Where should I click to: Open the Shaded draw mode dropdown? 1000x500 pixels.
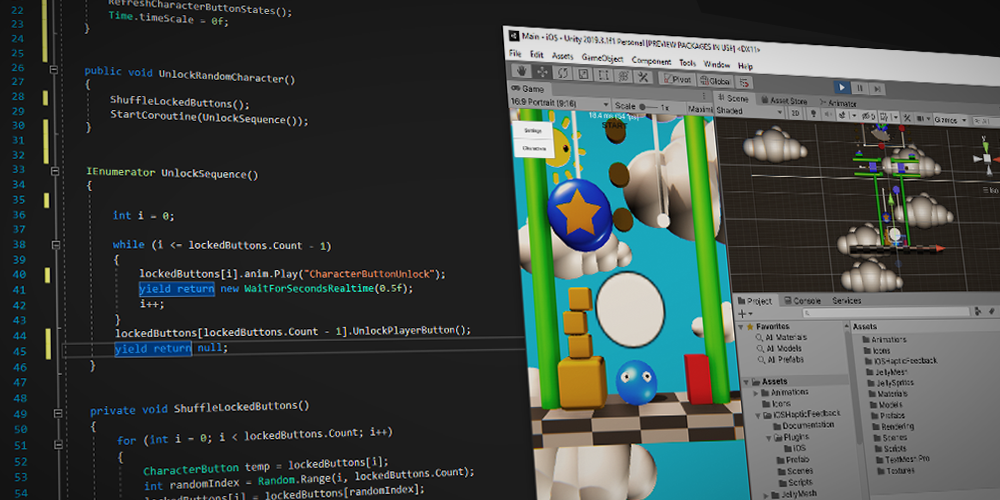[x=749, y=111]
